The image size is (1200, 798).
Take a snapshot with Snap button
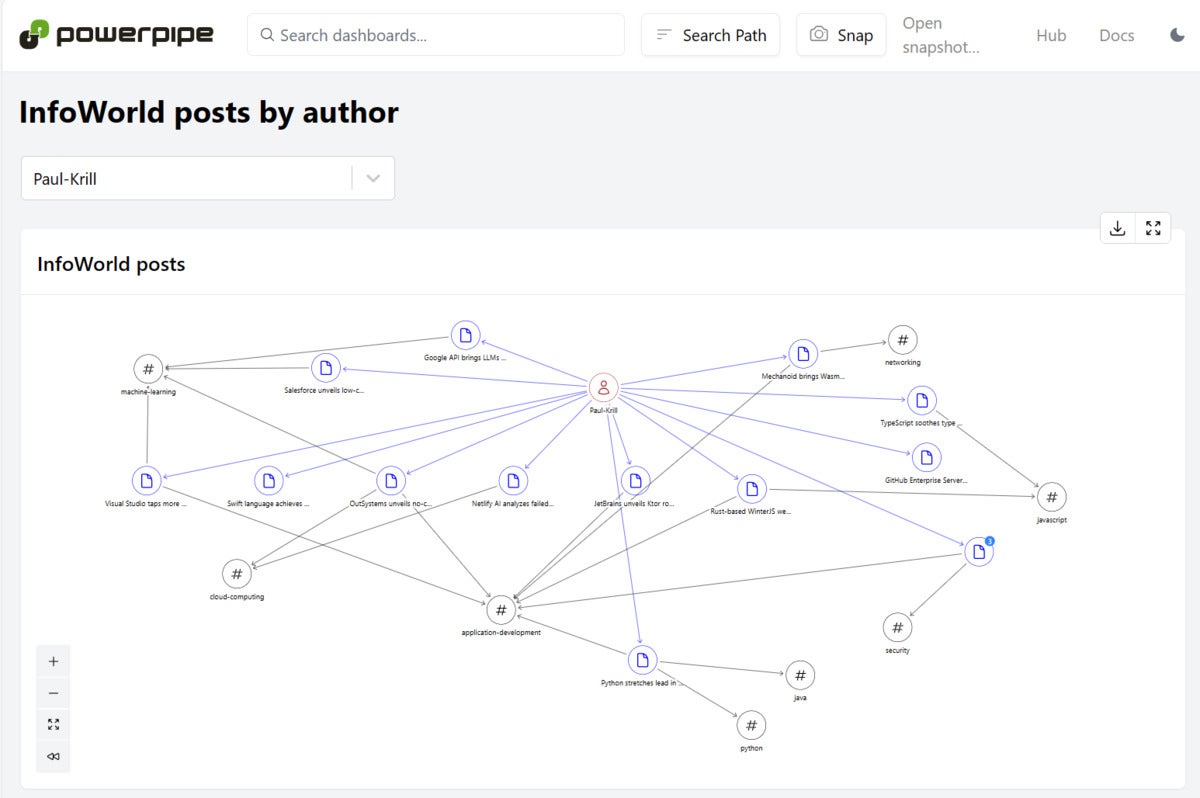click(x=841, y=35)
